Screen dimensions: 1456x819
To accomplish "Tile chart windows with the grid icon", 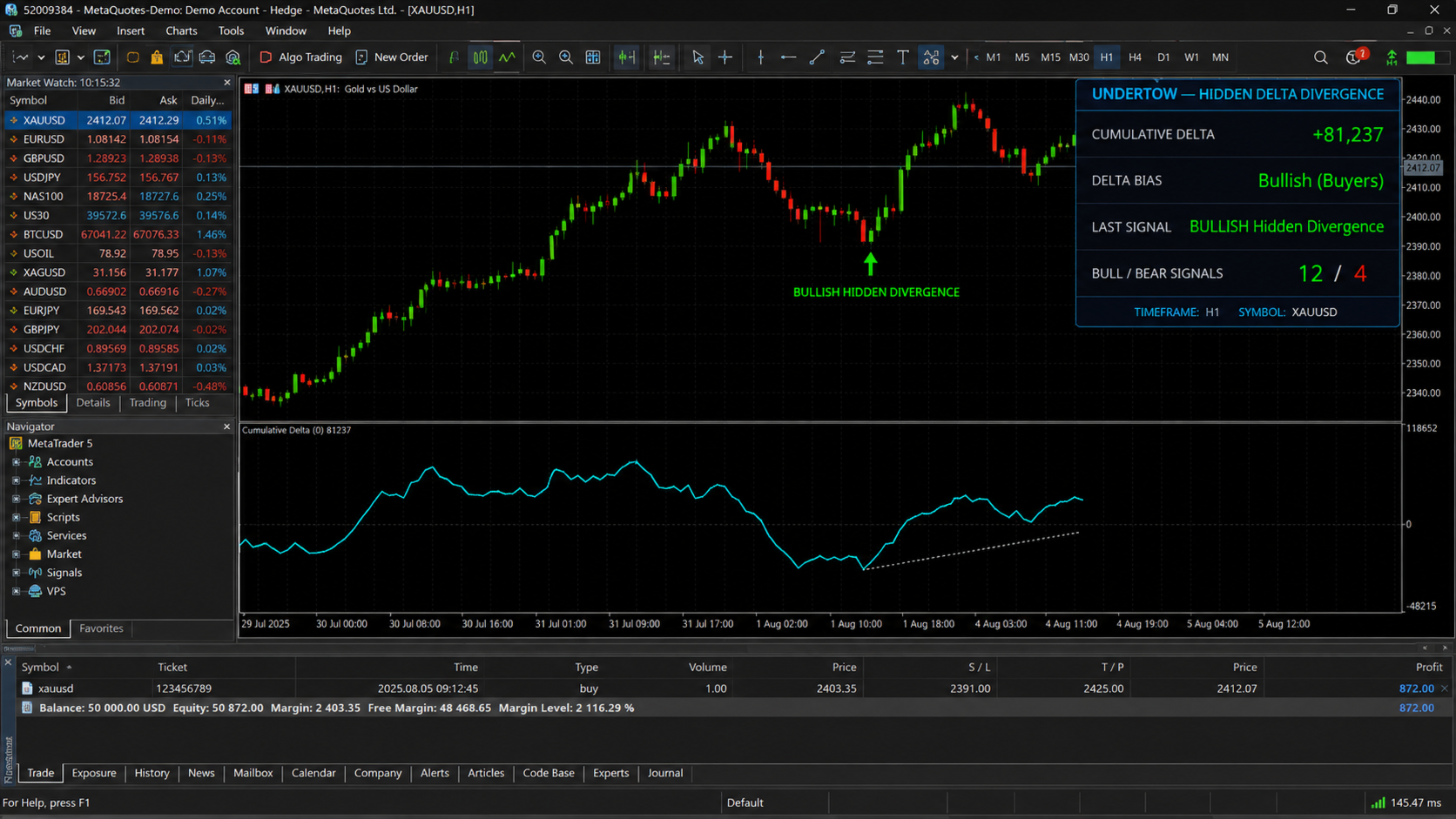I will coord(593,57).
